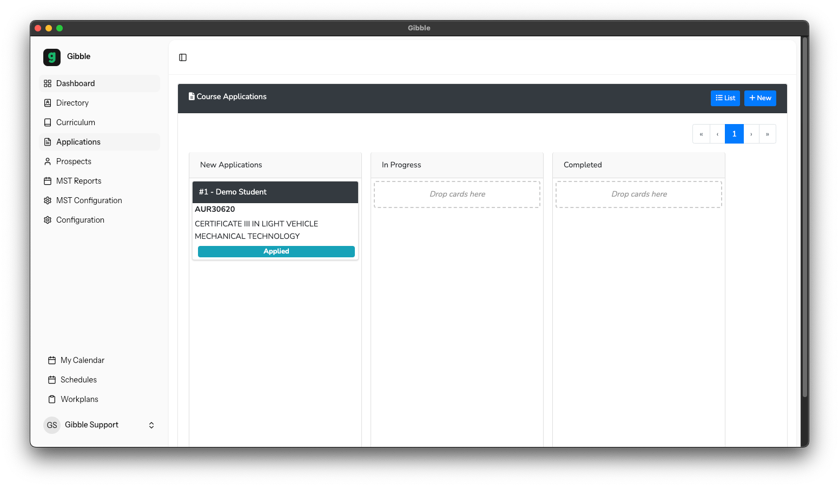Open the Demo Student application card
Screen dimensions: 839x487
[275, 192]
